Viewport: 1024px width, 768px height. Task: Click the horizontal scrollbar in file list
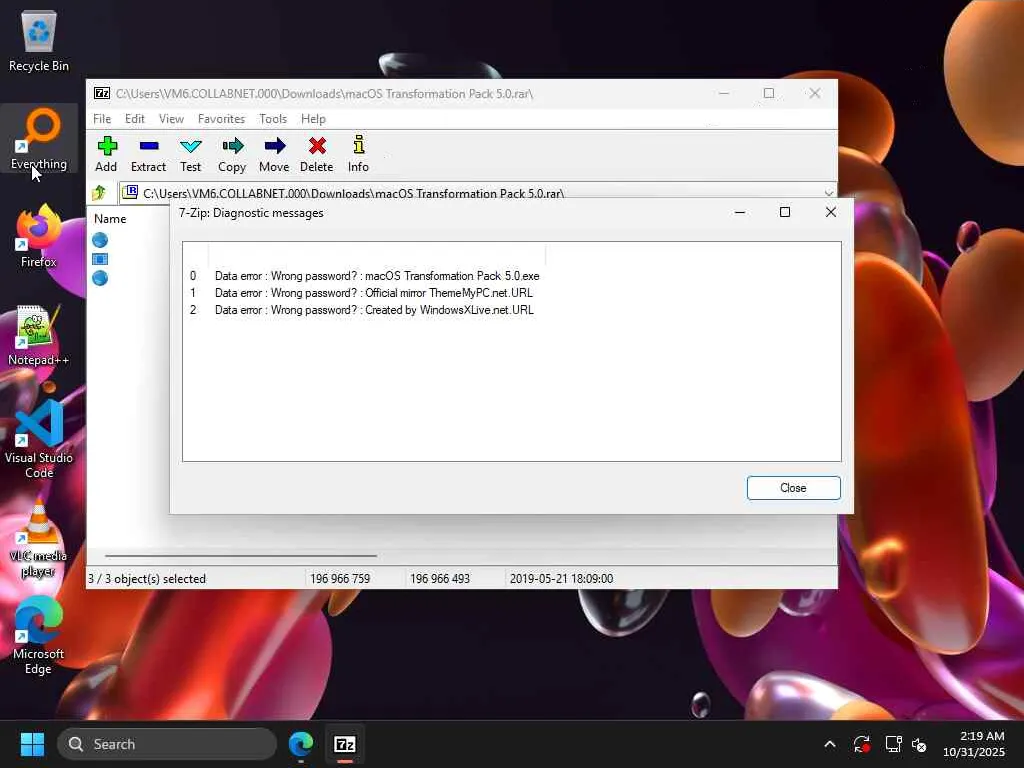tap(241, 556)
